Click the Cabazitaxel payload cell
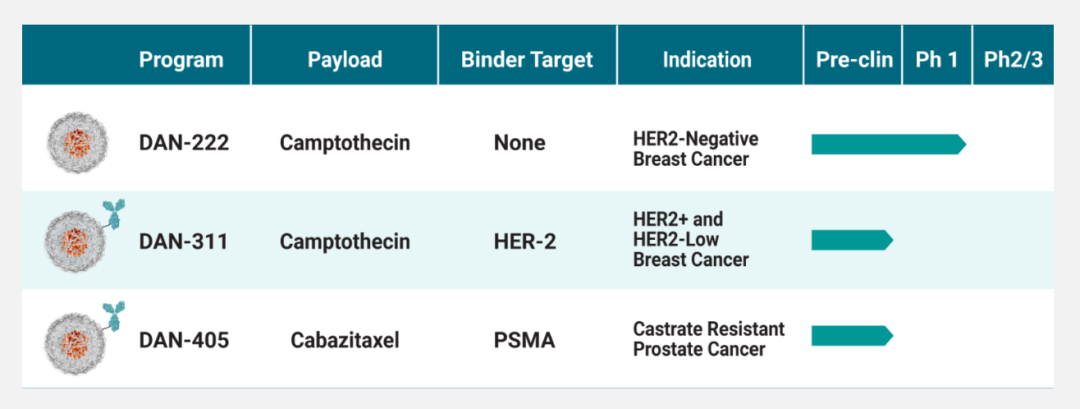 [345, 340]
